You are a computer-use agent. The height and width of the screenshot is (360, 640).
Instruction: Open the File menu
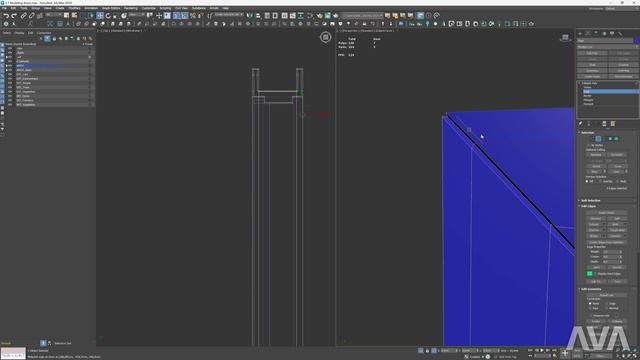(4, 8)
